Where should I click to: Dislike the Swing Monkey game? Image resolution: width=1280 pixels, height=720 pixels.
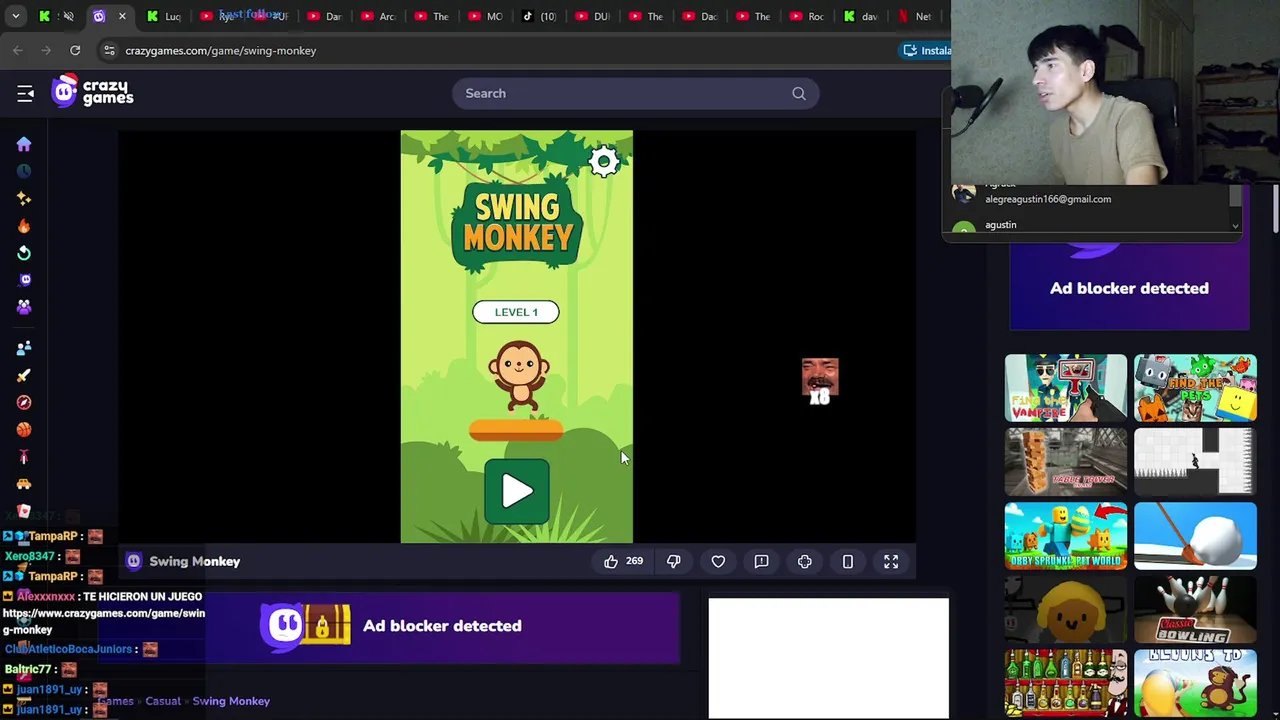click(x=674, y=561)
